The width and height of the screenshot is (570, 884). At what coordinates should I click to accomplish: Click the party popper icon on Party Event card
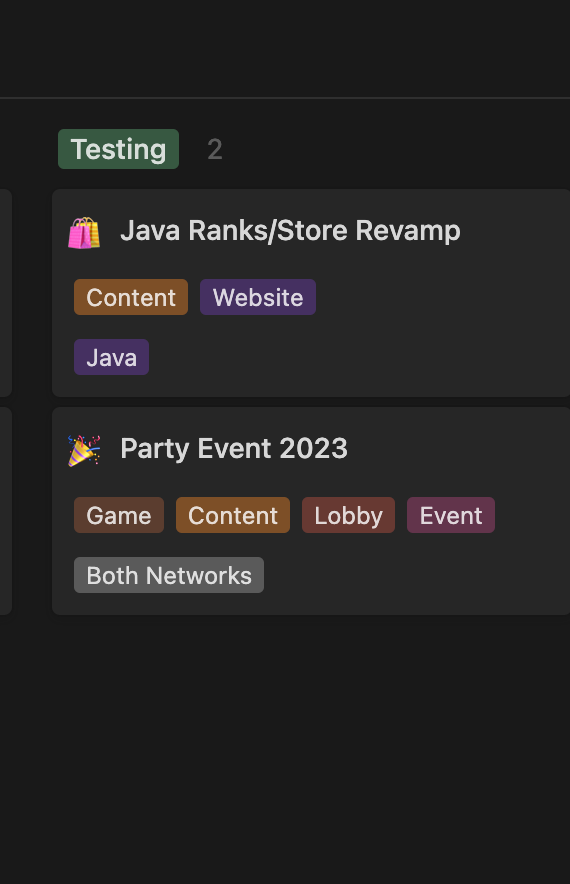coord(84,450)
